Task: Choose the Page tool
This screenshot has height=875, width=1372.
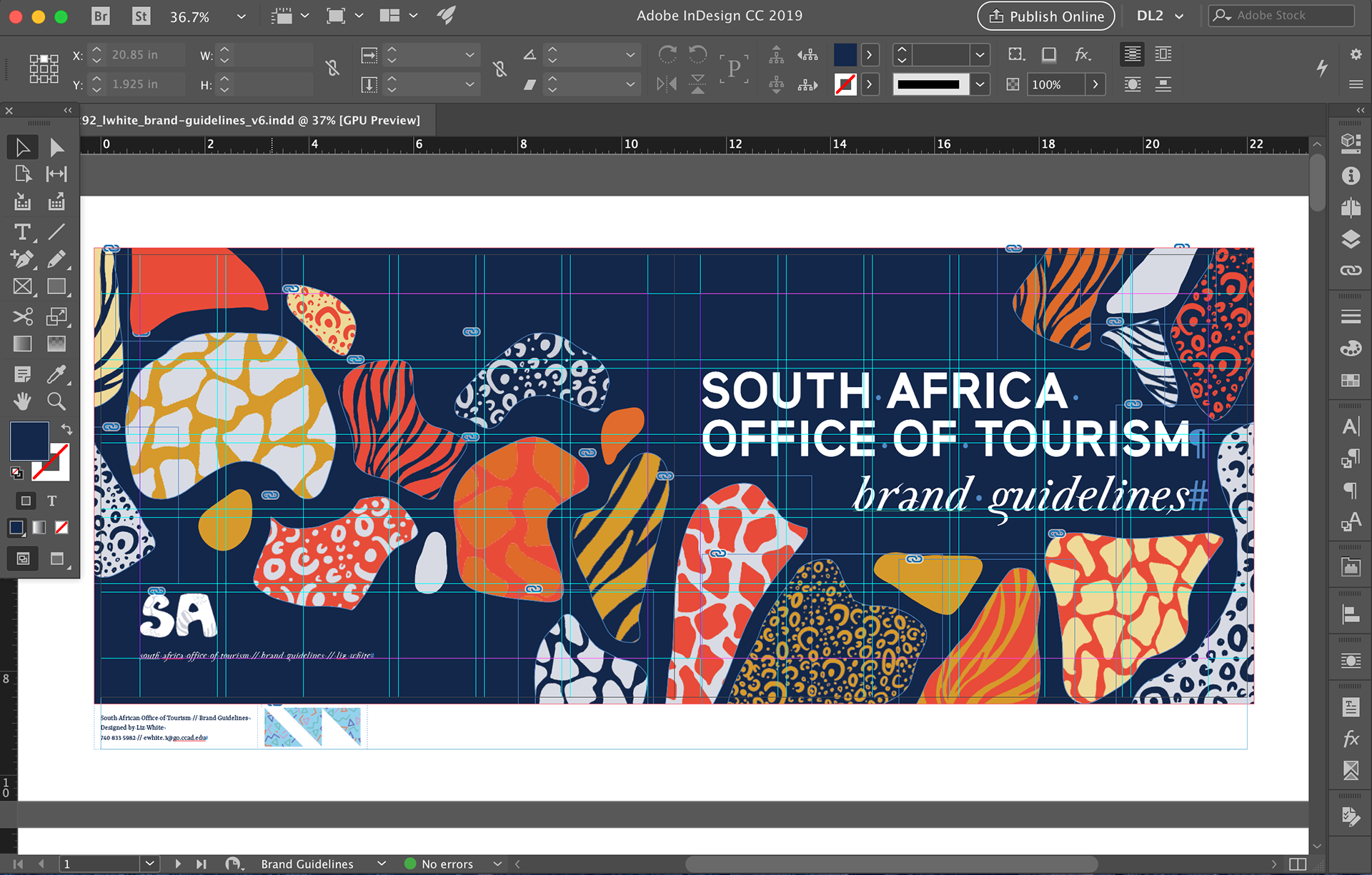Action: (x=23, y=174)
